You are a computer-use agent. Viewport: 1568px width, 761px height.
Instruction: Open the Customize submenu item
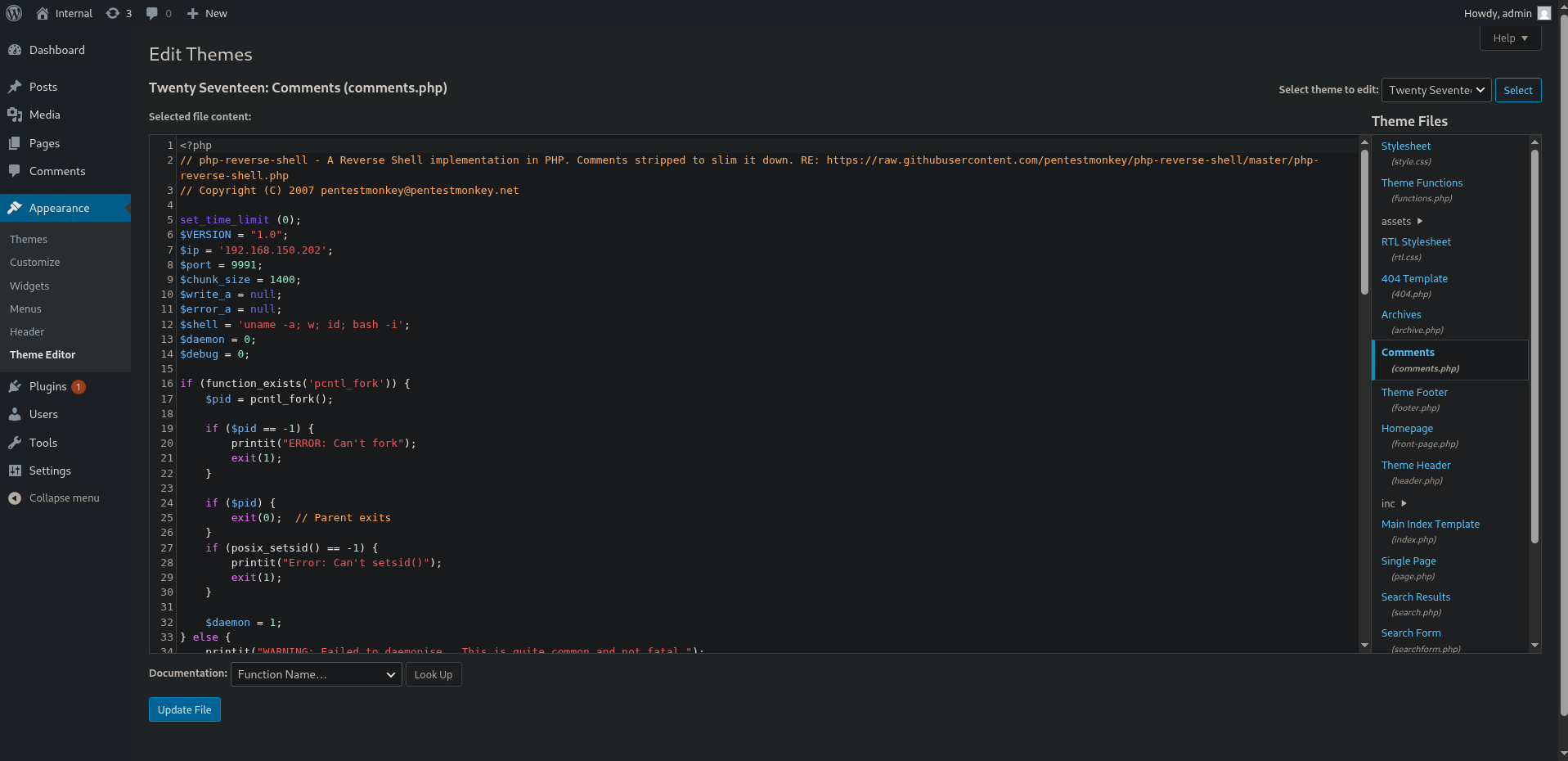click(x=35, y=262)
